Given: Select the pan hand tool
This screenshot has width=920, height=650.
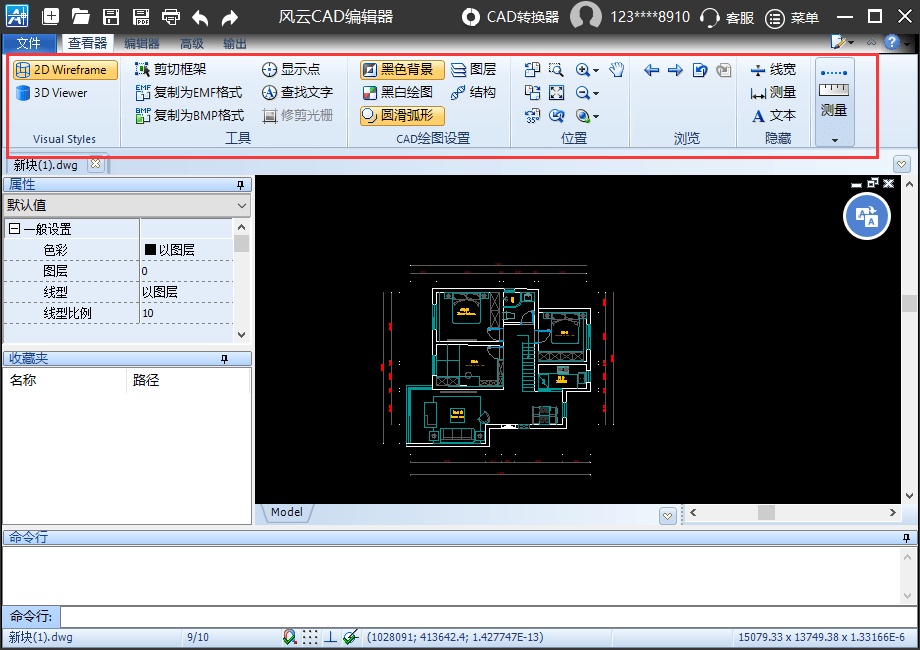Looking at the screenshot, I should 617,70.
